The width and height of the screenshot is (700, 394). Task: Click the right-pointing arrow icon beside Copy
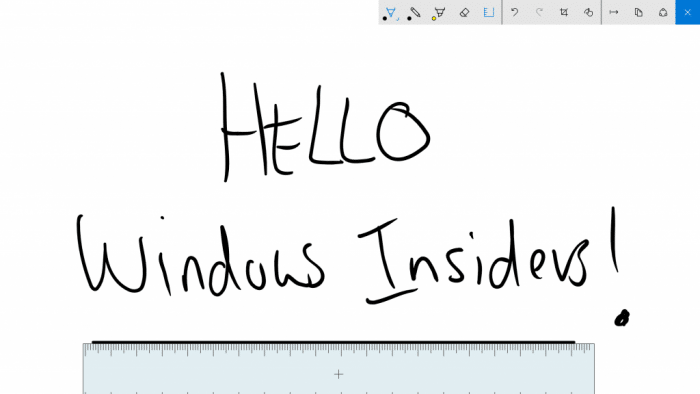coord(614,12)
